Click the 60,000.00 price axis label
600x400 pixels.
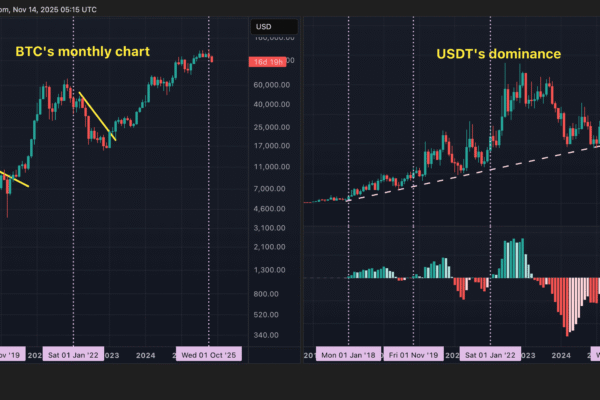(272, 85)
